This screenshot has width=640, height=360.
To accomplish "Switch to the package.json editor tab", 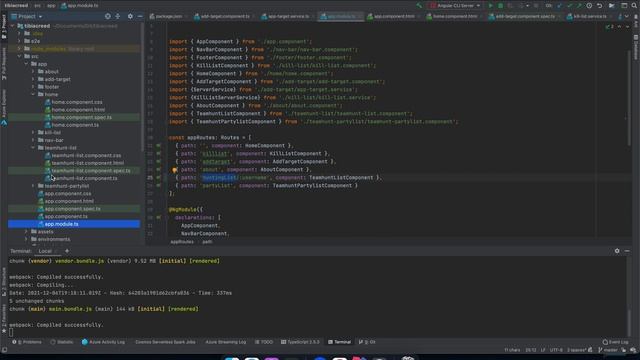I will (168, 16).
